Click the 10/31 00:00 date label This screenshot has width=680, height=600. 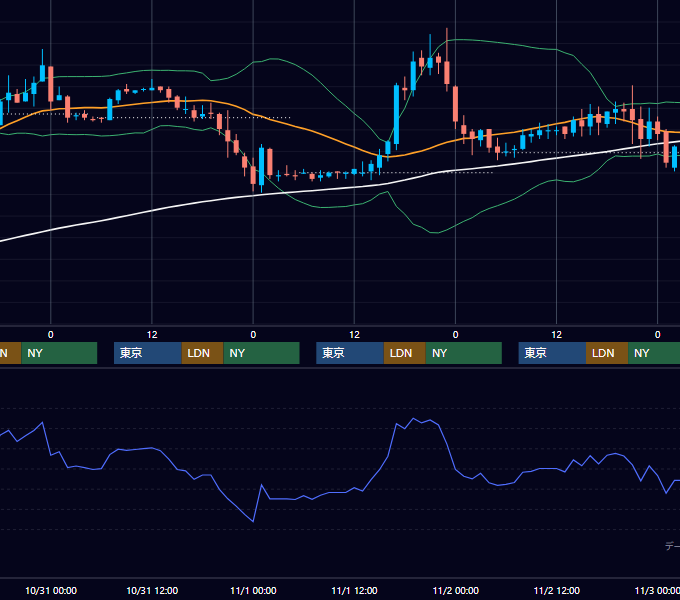[x=51, y=590]
